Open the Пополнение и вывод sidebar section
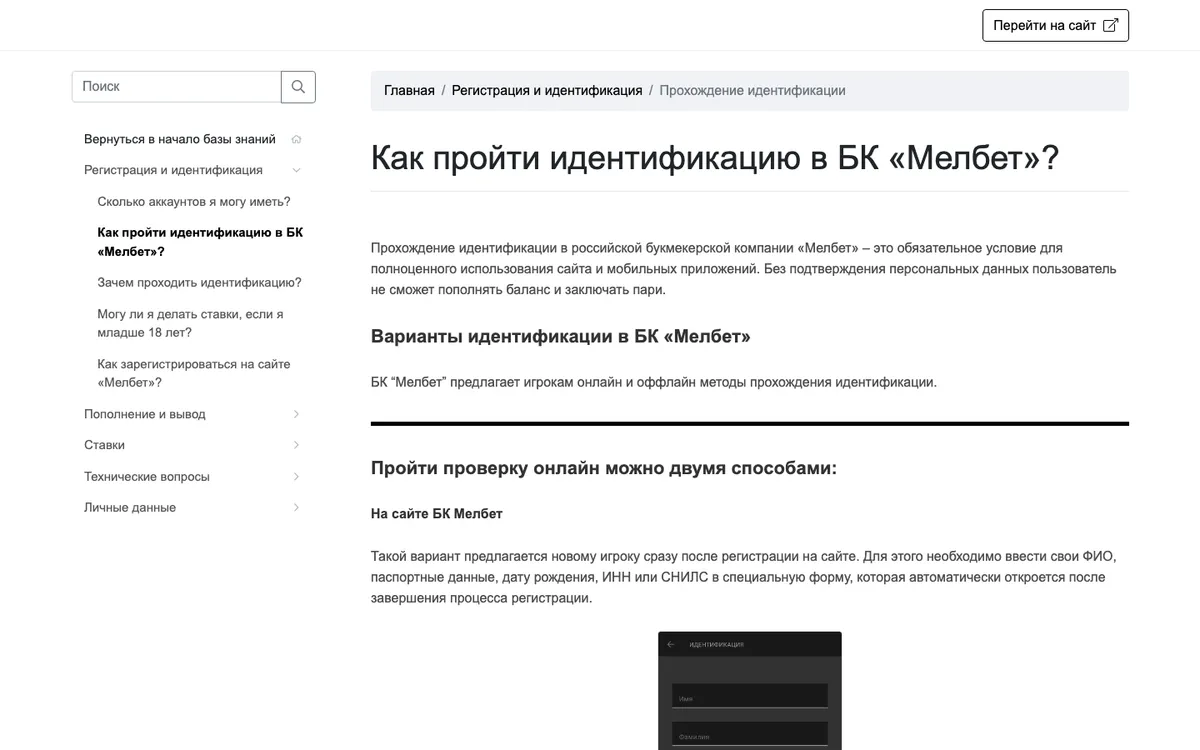 [145, 414]
